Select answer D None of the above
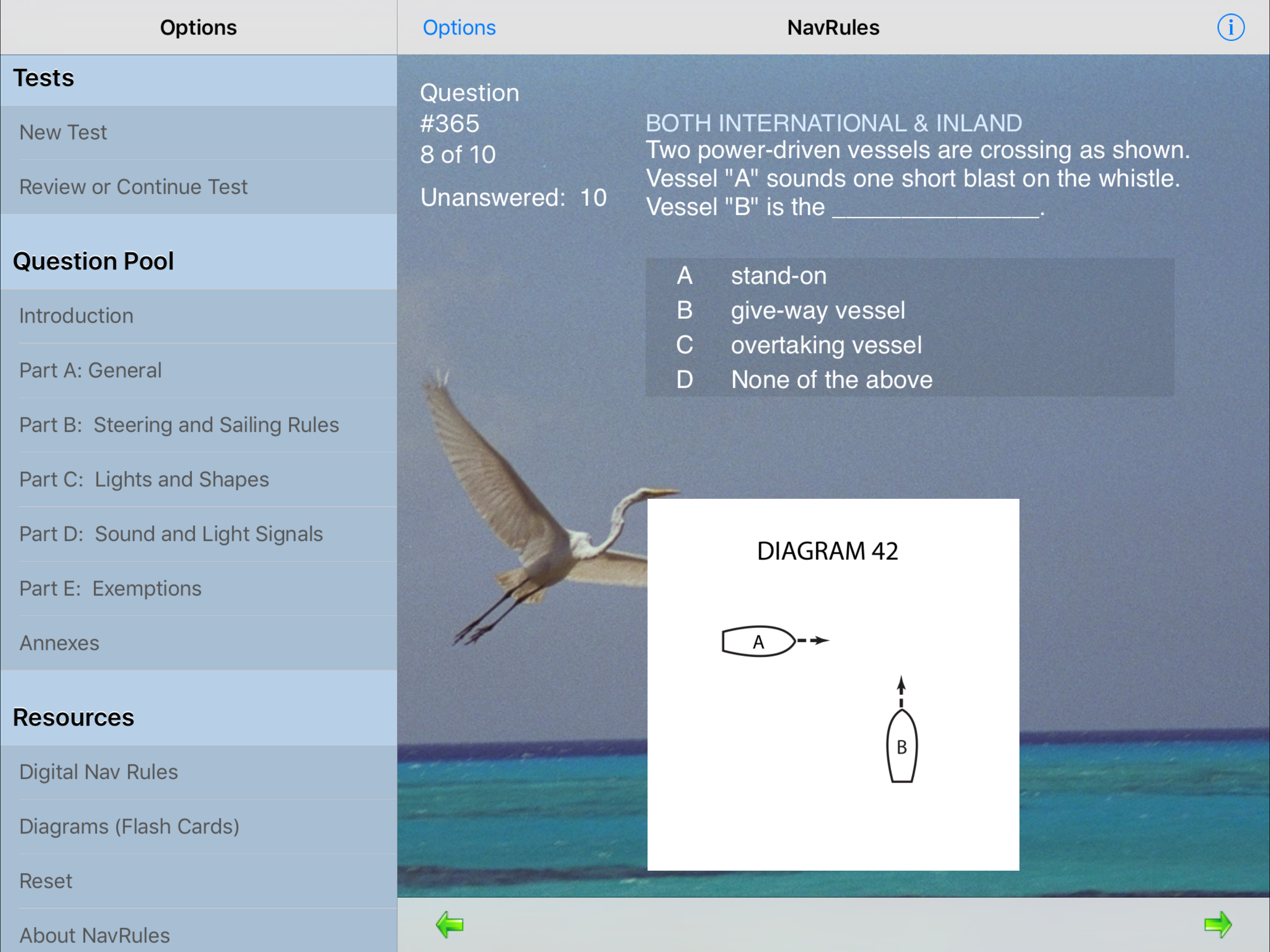This screenshot has width=1270, height=952. (831, 379)
